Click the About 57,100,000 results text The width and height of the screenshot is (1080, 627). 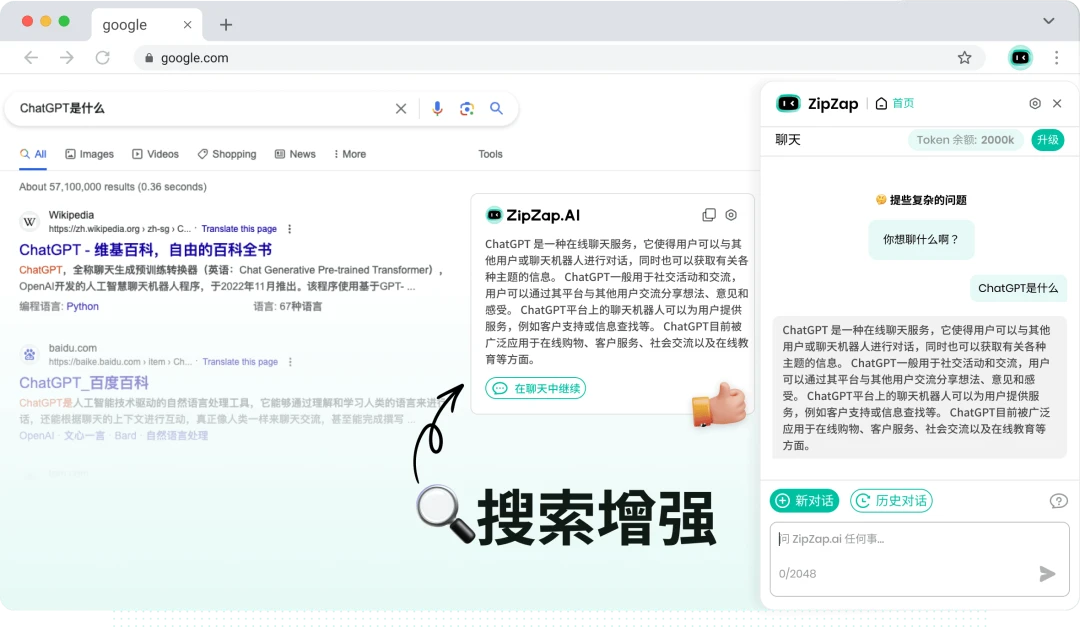click(x=113, y=187)
